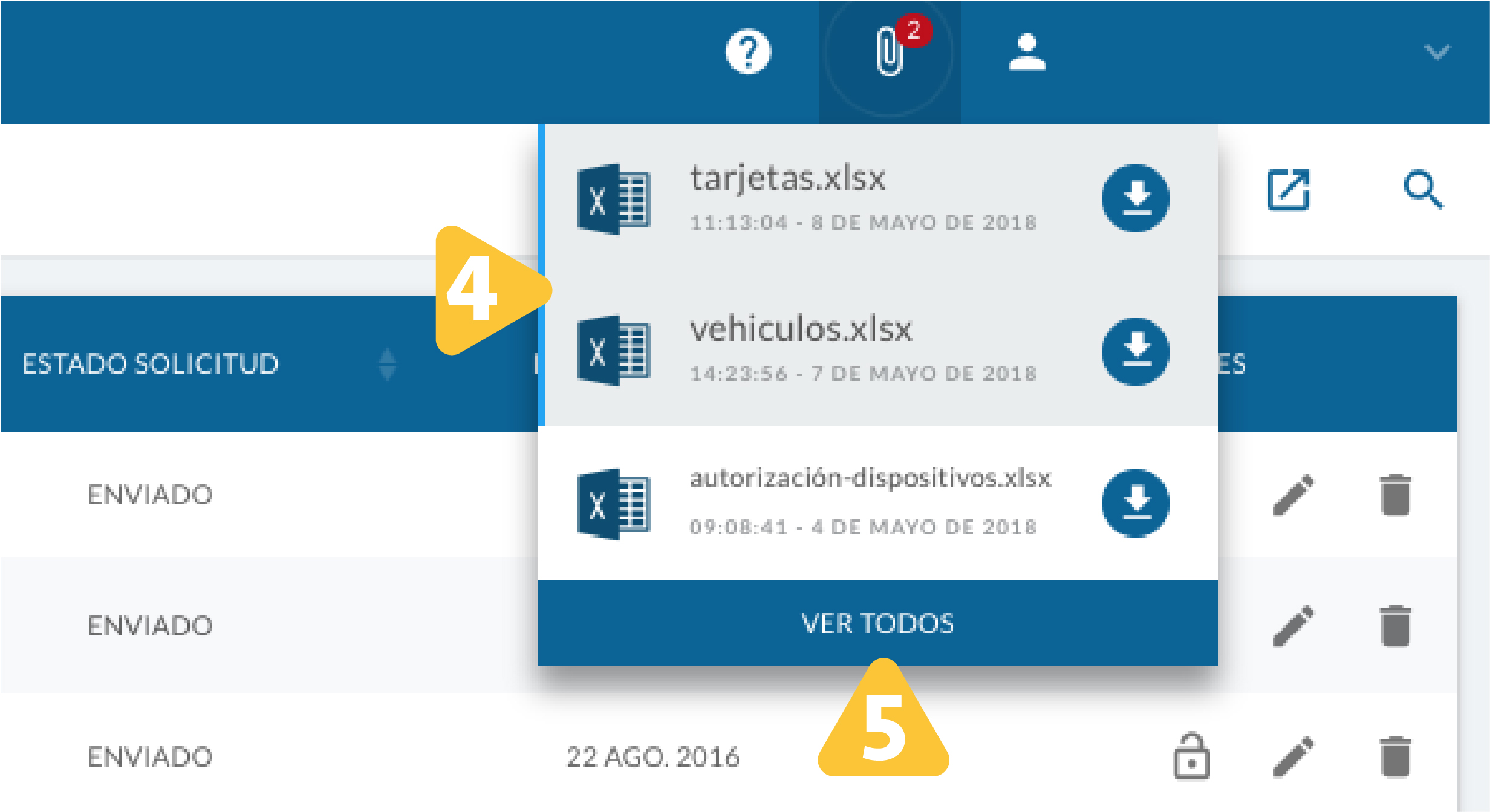The width and height of the screenshot is (1490, 812).
Task: Click the VER TODOS button
Action: (x=877, y=623)
